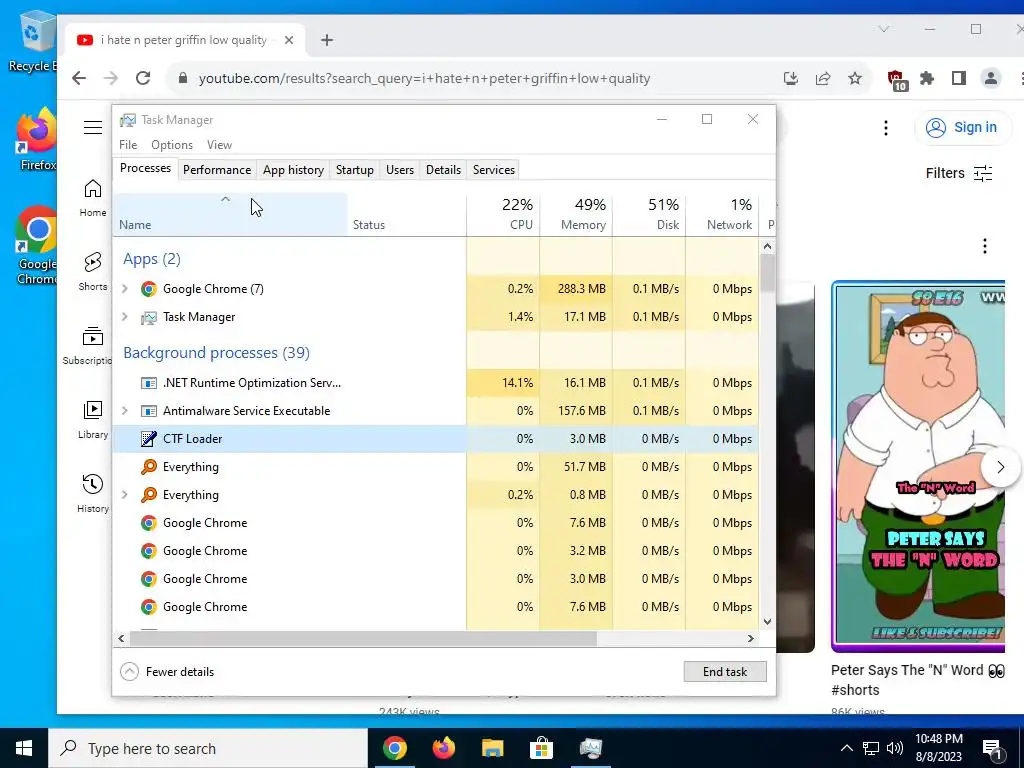
Task: Select the CTF Loader process icon
Action: [149, 439]
